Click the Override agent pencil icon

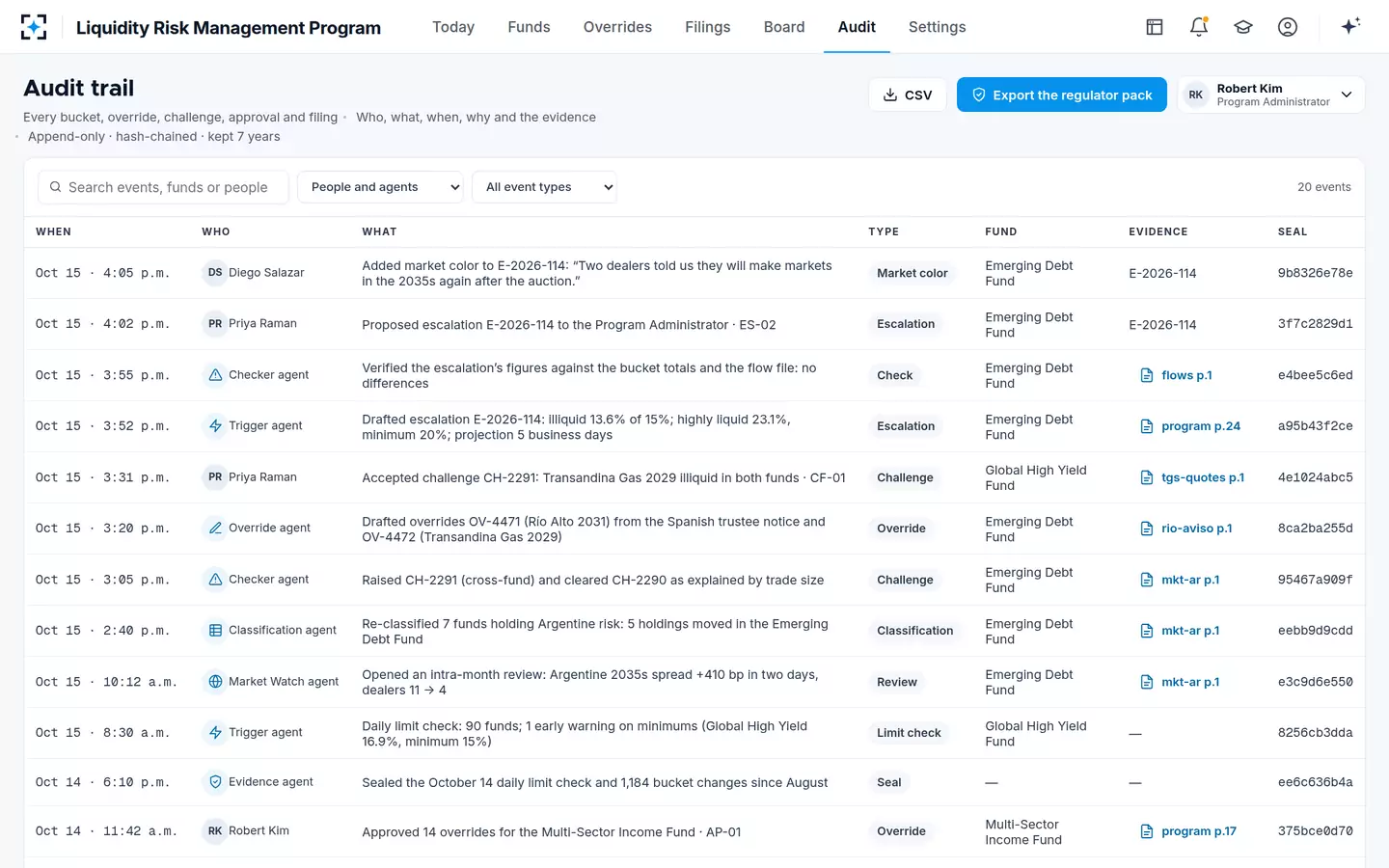click(x=215, y=529)
